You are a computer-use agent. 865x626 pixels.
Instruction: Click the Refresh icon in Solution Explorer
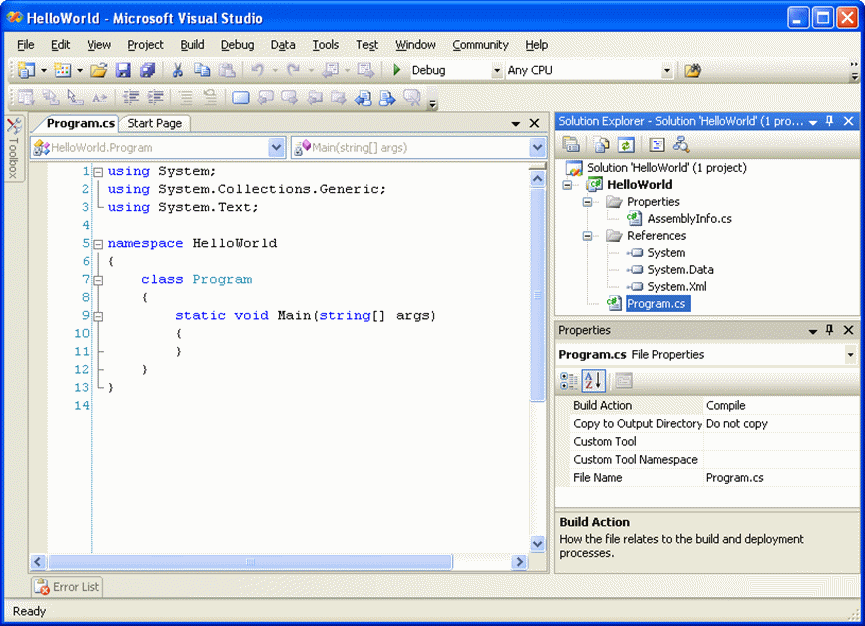pyautogui.click(x=626, y=145)
